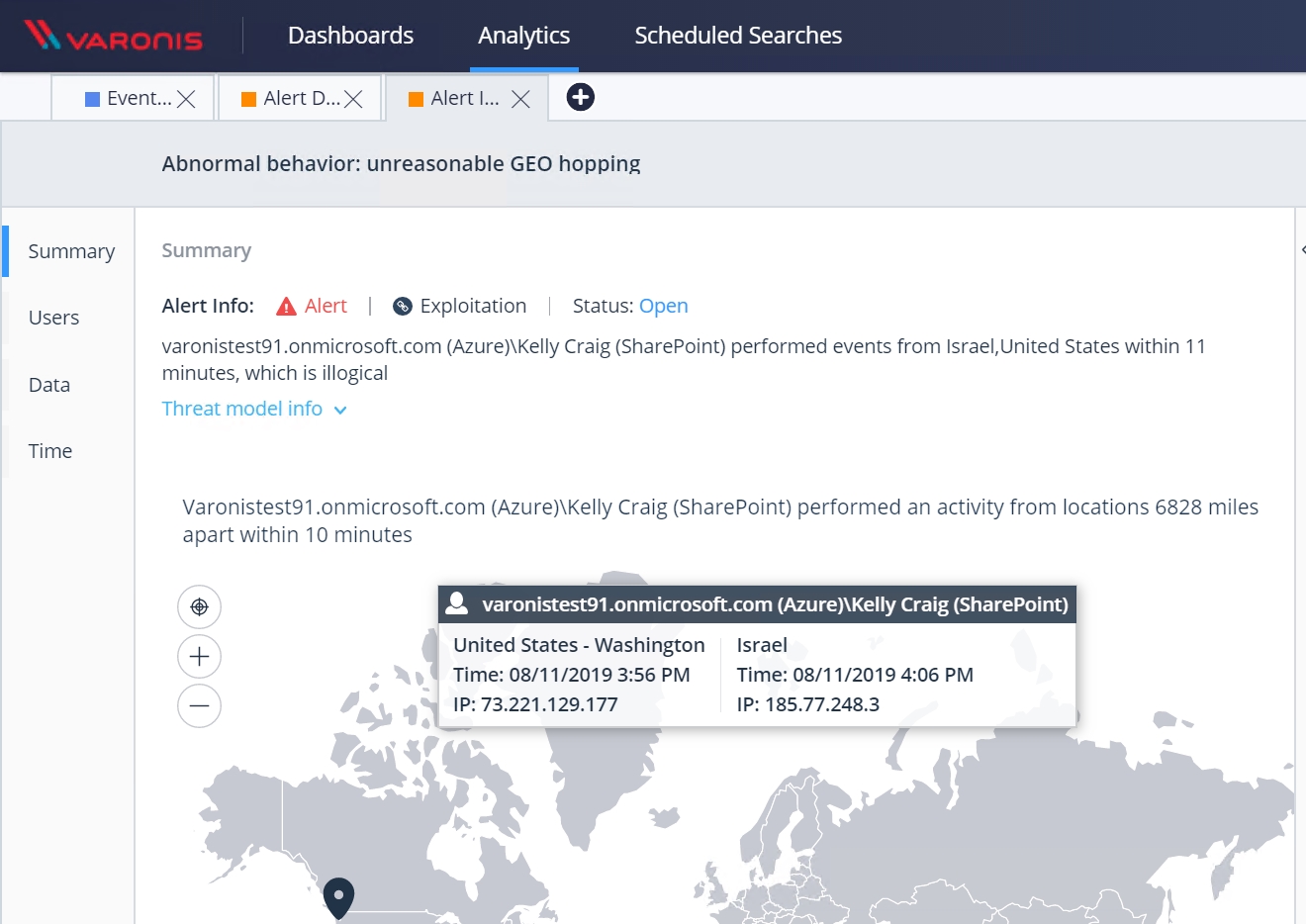Click the United States IP 73.221.129.177
The image size is (1306, 924).
click(x=535, y=704)
